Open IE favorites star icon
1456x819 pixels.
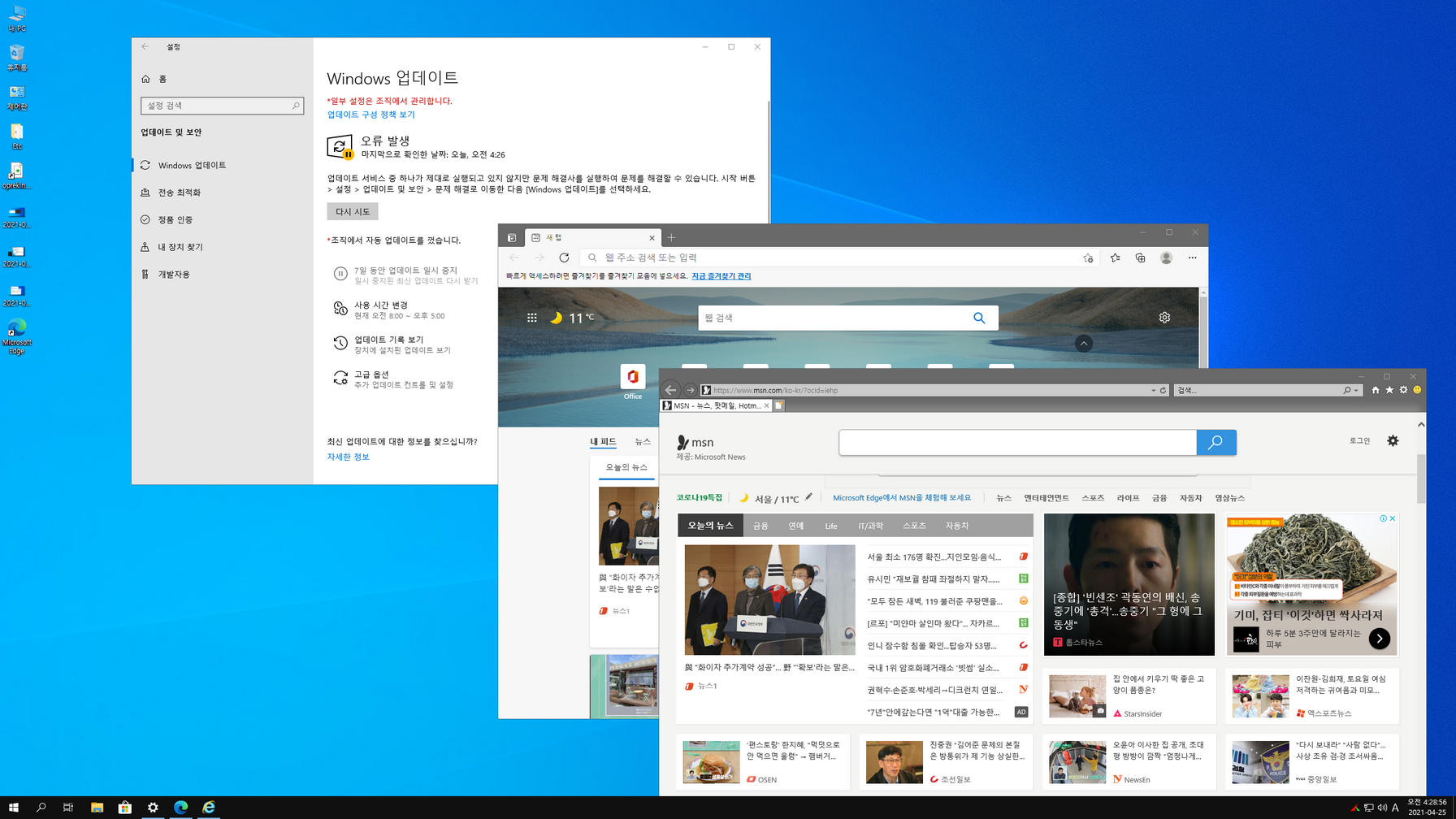1389,390
